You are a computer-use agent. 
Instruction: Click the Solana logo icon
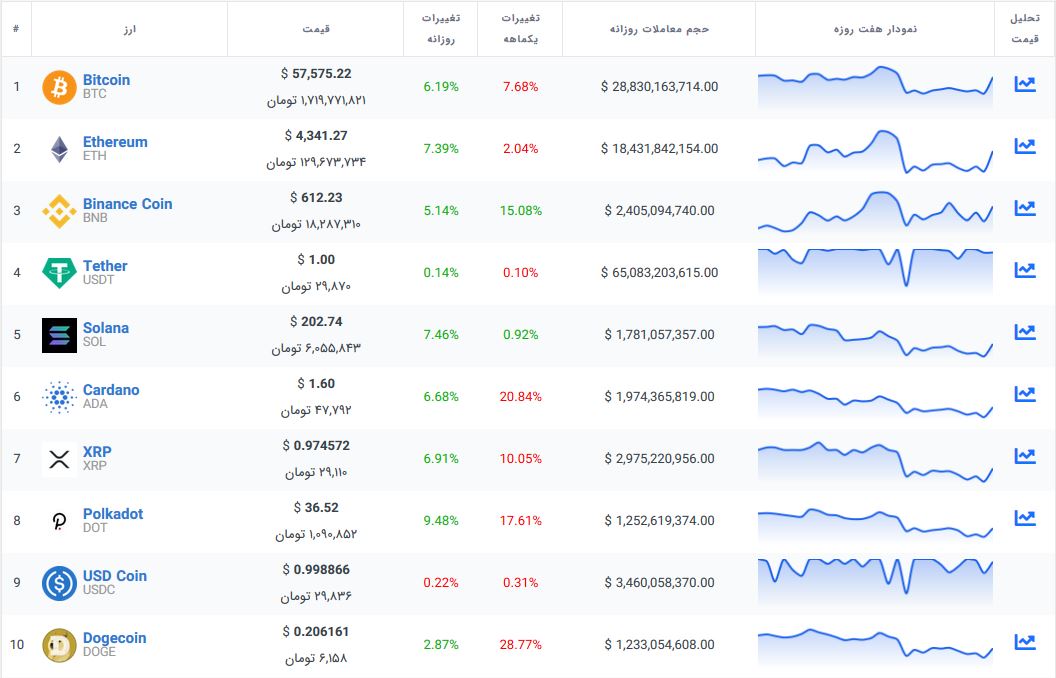pyautogui.click(x=59, y=335)
